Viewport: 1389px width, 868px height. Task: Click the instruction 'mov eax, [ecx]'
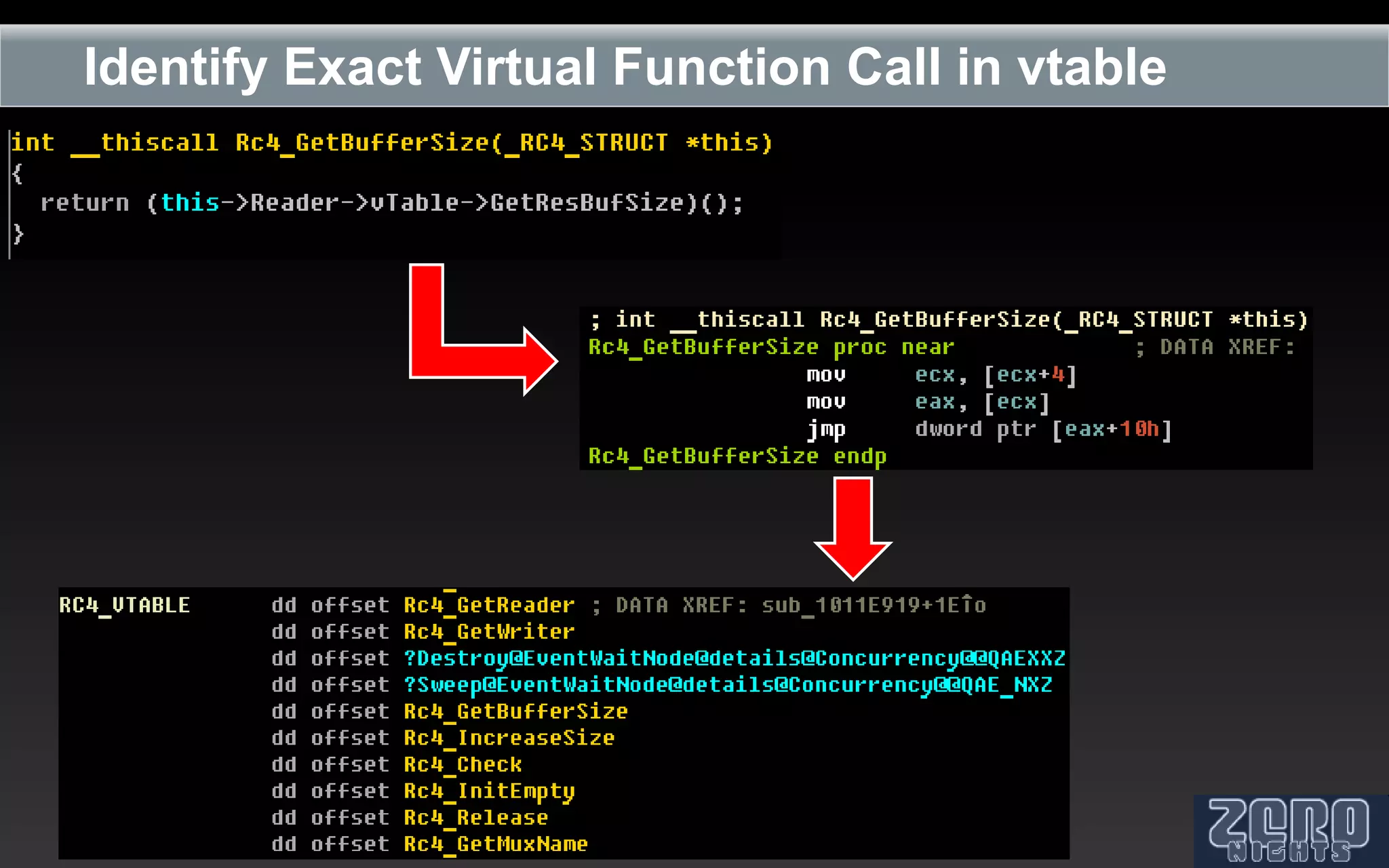coord(928,401)
